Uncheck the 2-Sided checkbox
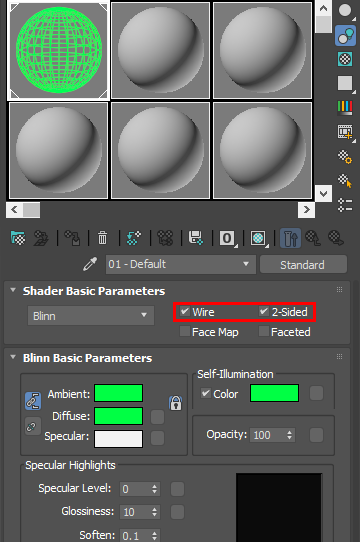 click(x=264, y=311)
